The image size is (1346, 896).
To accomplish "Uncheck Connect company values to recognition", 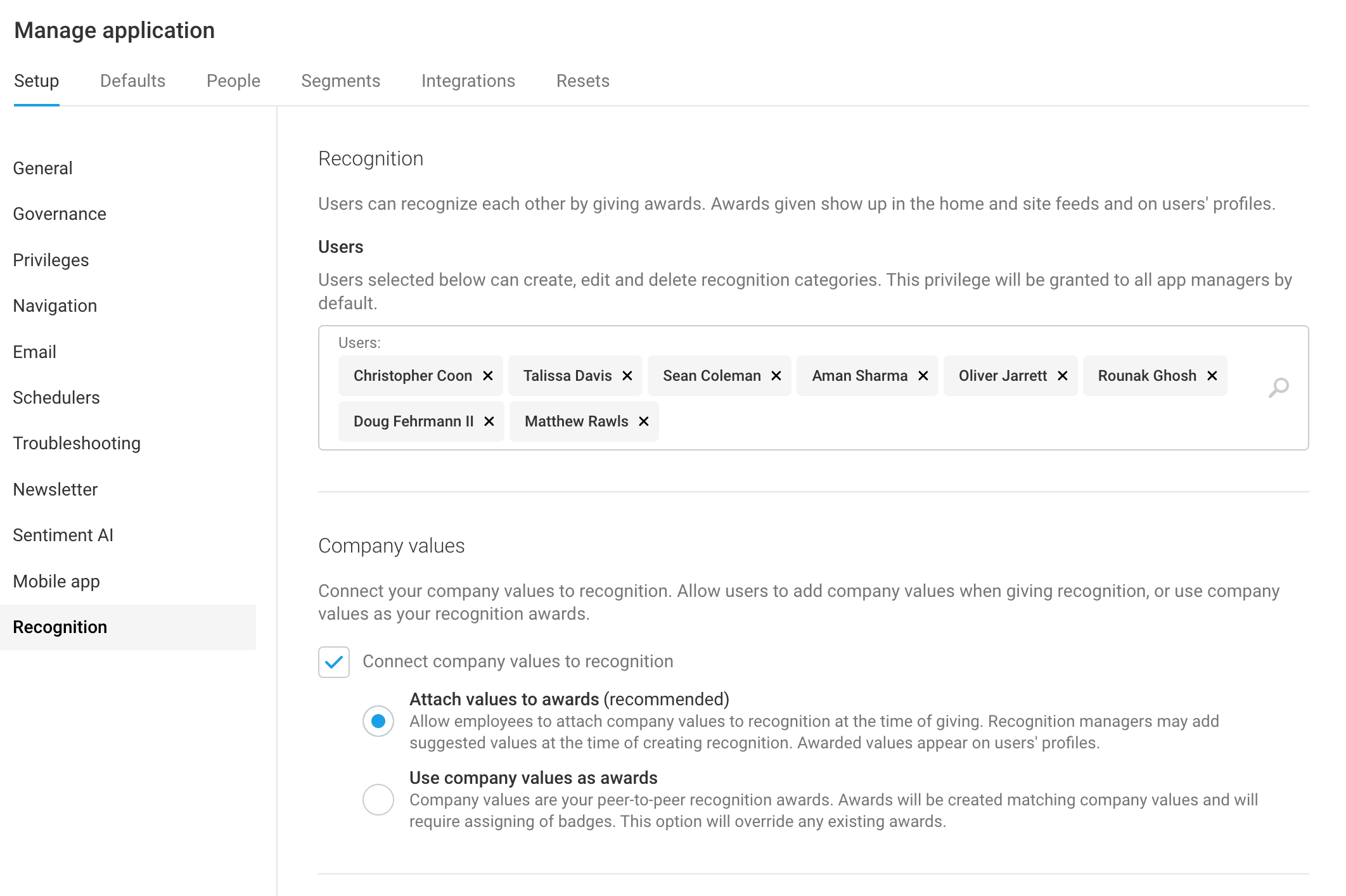I will pos(334,662).
